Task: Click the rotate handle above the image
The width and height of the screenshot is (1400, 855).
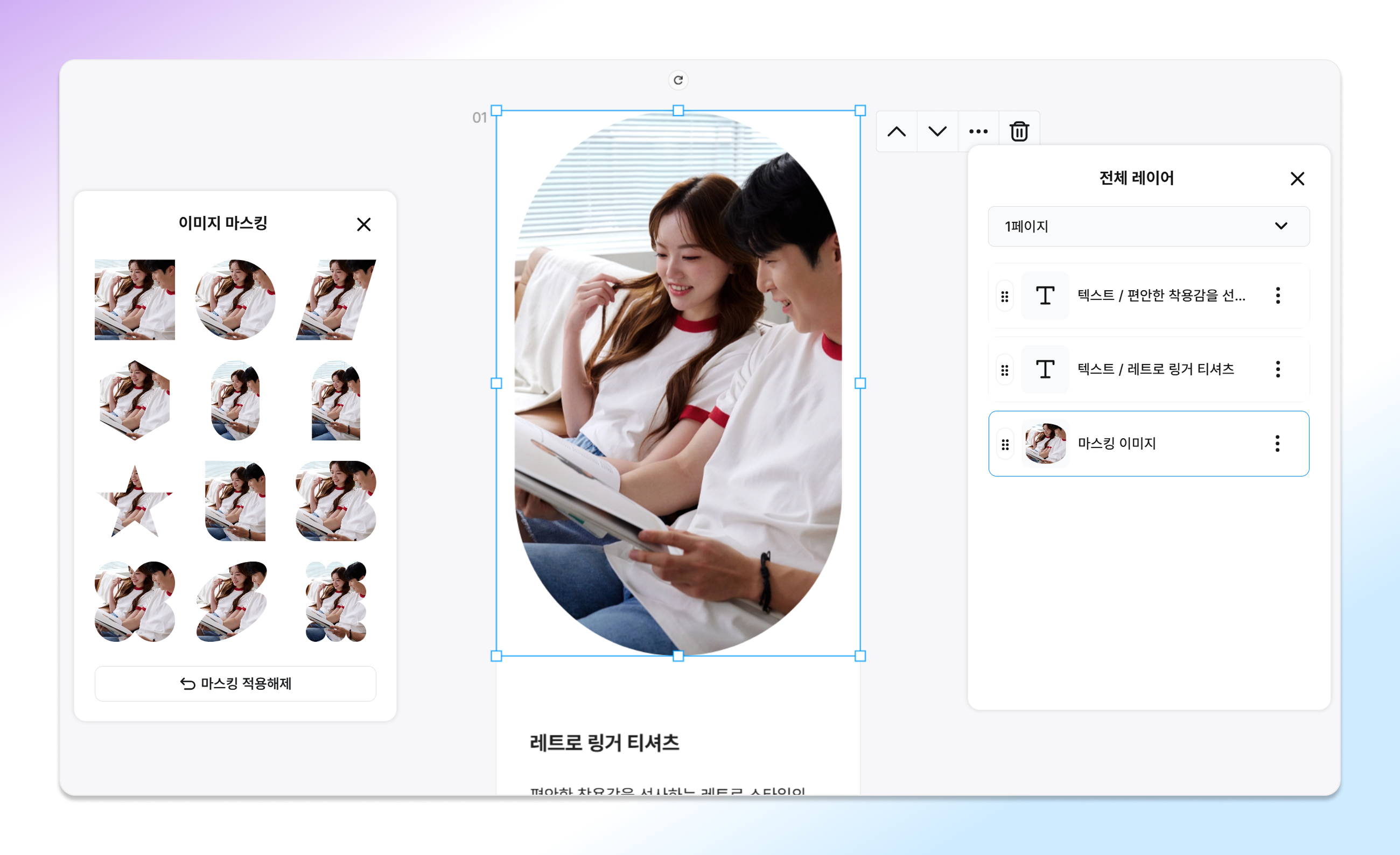Action: (x=678, y=80)
